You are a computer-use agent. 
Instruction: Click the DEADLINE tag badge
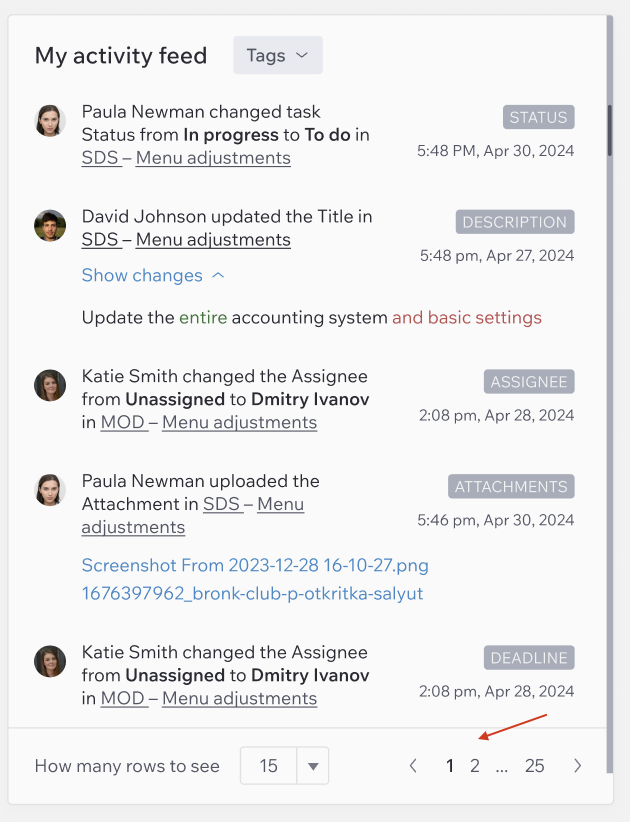(529, 658)
